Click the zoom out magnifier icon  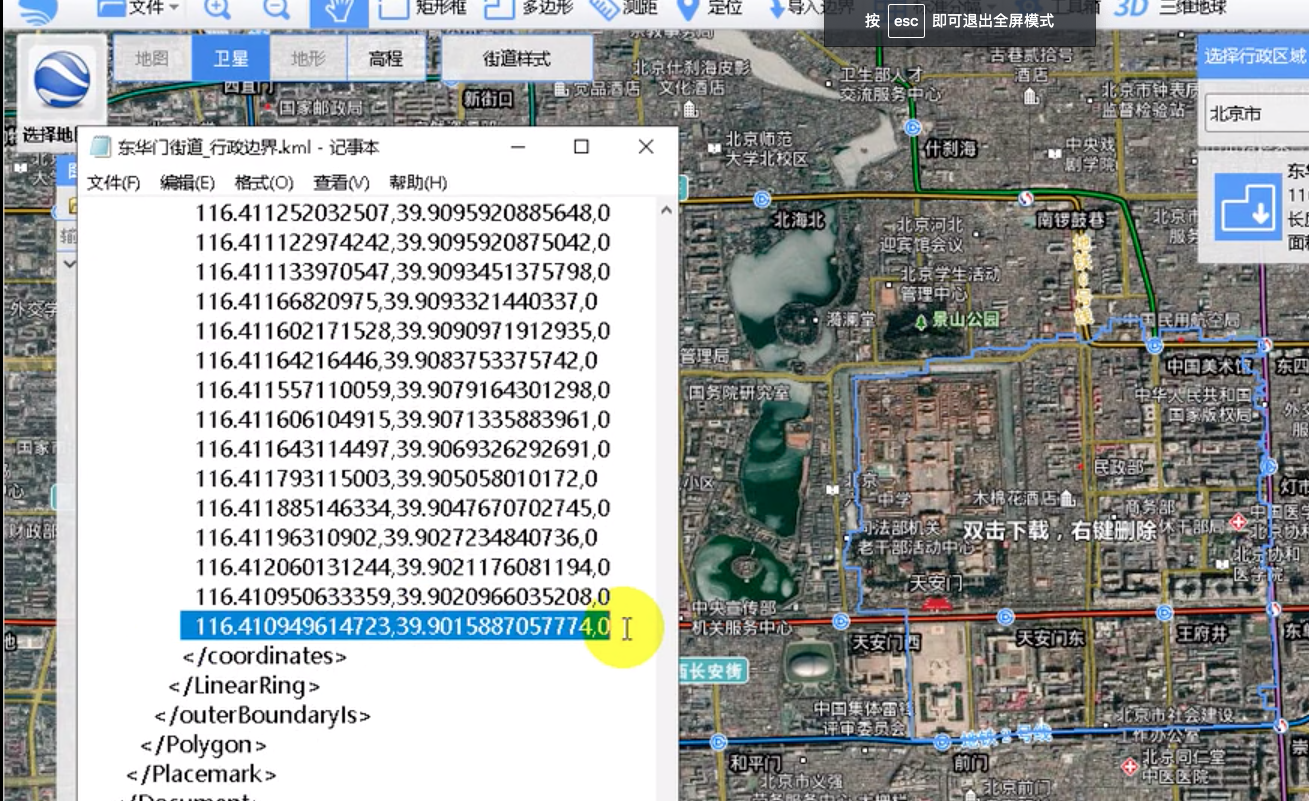(276, 9)
